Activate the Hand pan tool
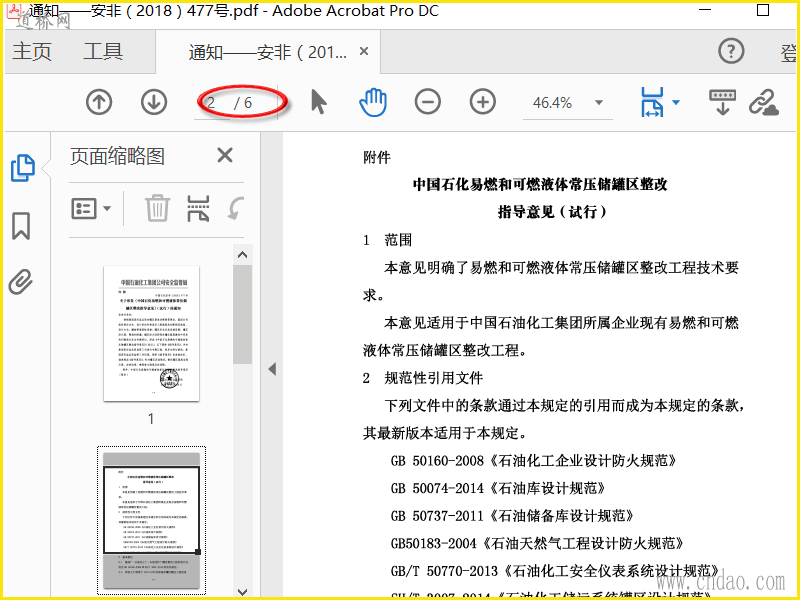The width and height of the screenshot is (800, 600). point(373,102)
